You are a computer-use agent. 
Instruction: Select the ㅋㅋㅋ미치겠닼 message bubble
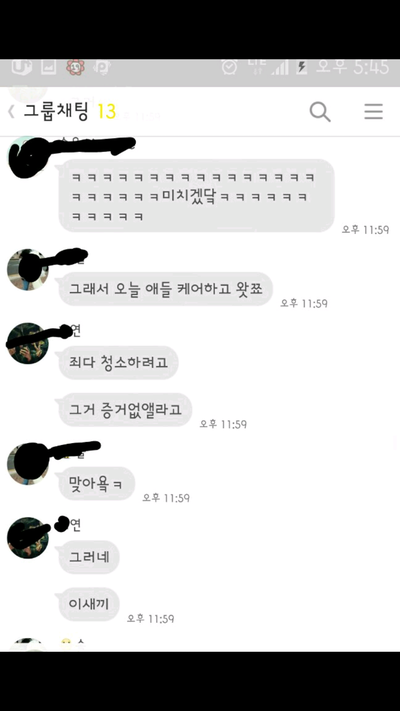point(196,195)
